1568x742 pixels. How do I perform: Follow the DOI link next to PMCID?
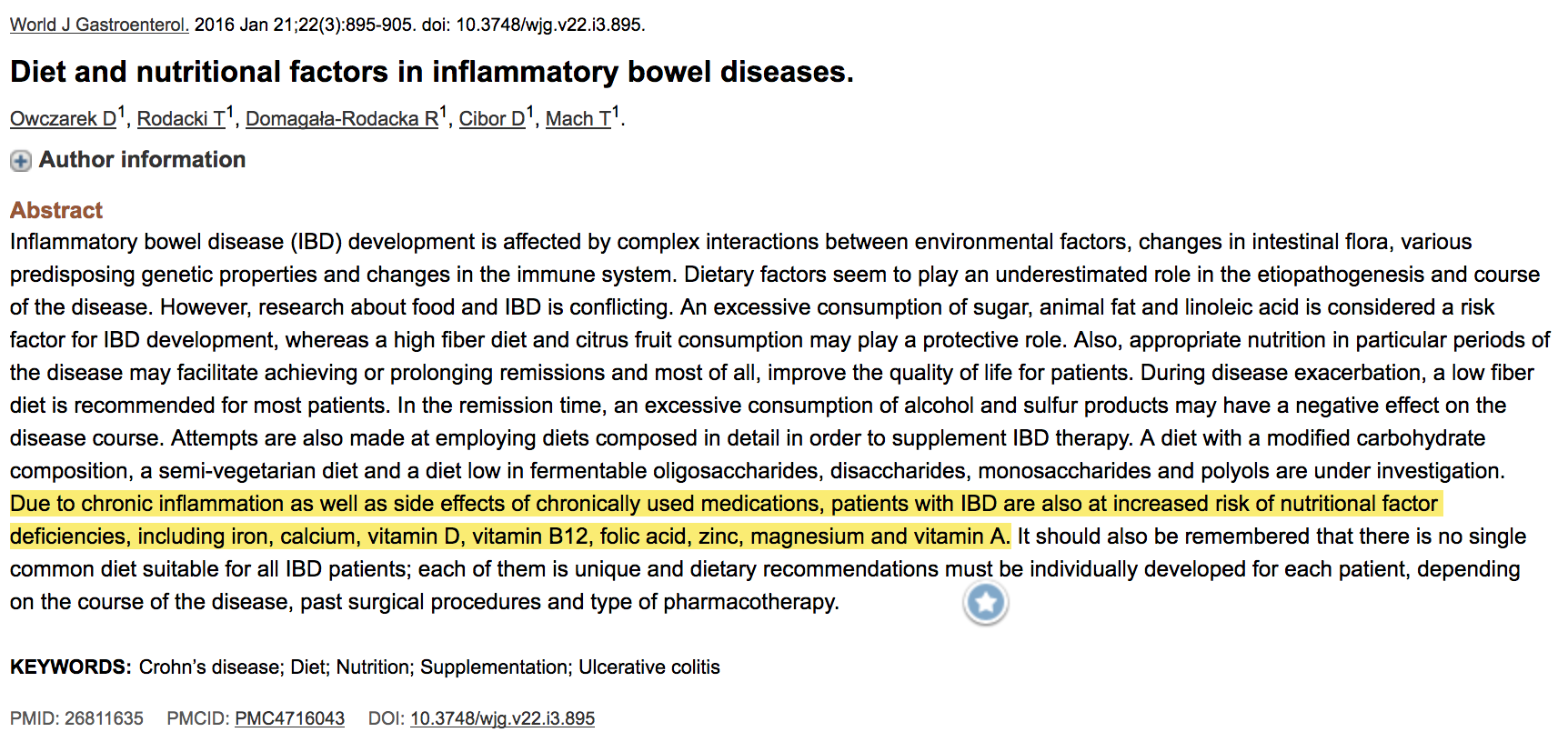502,718
